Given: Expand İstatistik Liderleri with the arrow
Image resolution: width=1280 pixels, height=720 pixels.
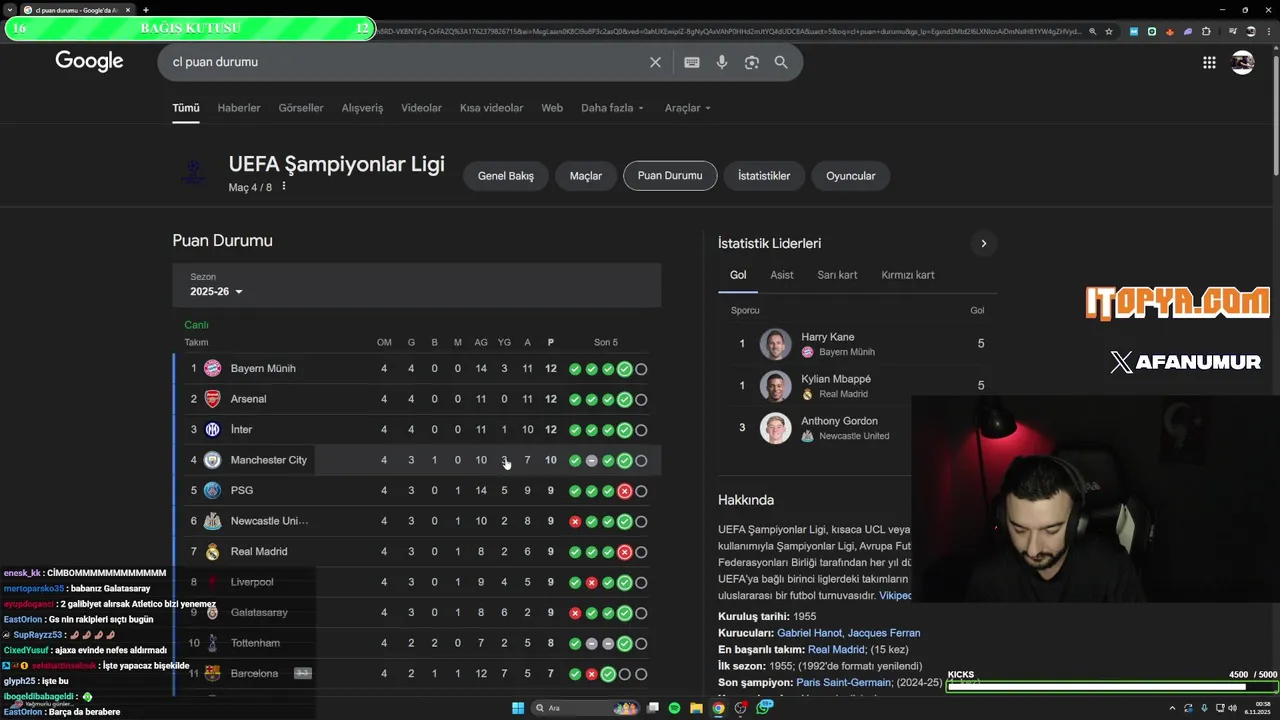Looking at the screenshot, I should (x=983, y=243).
